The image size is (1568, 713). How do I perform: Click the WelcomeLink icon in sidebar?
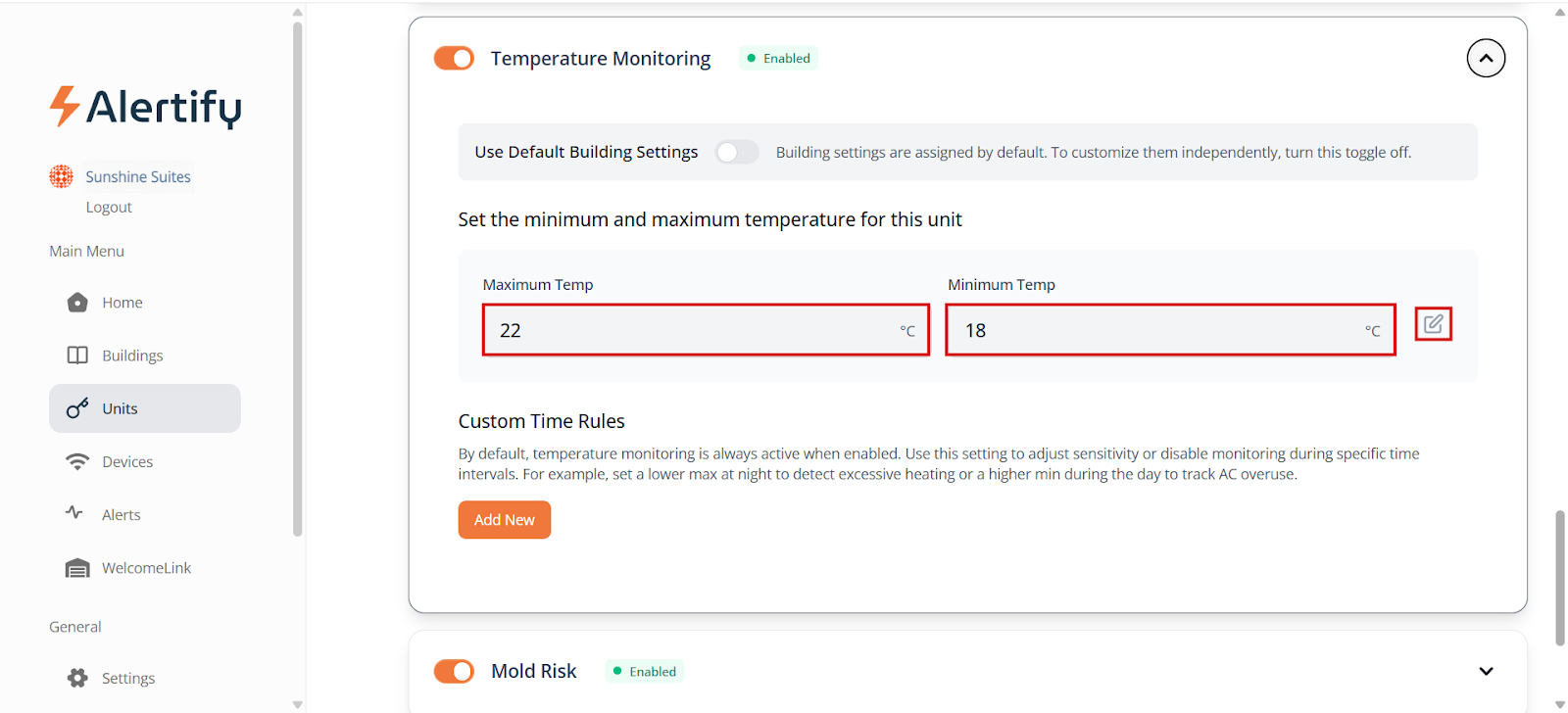[77, 568]
